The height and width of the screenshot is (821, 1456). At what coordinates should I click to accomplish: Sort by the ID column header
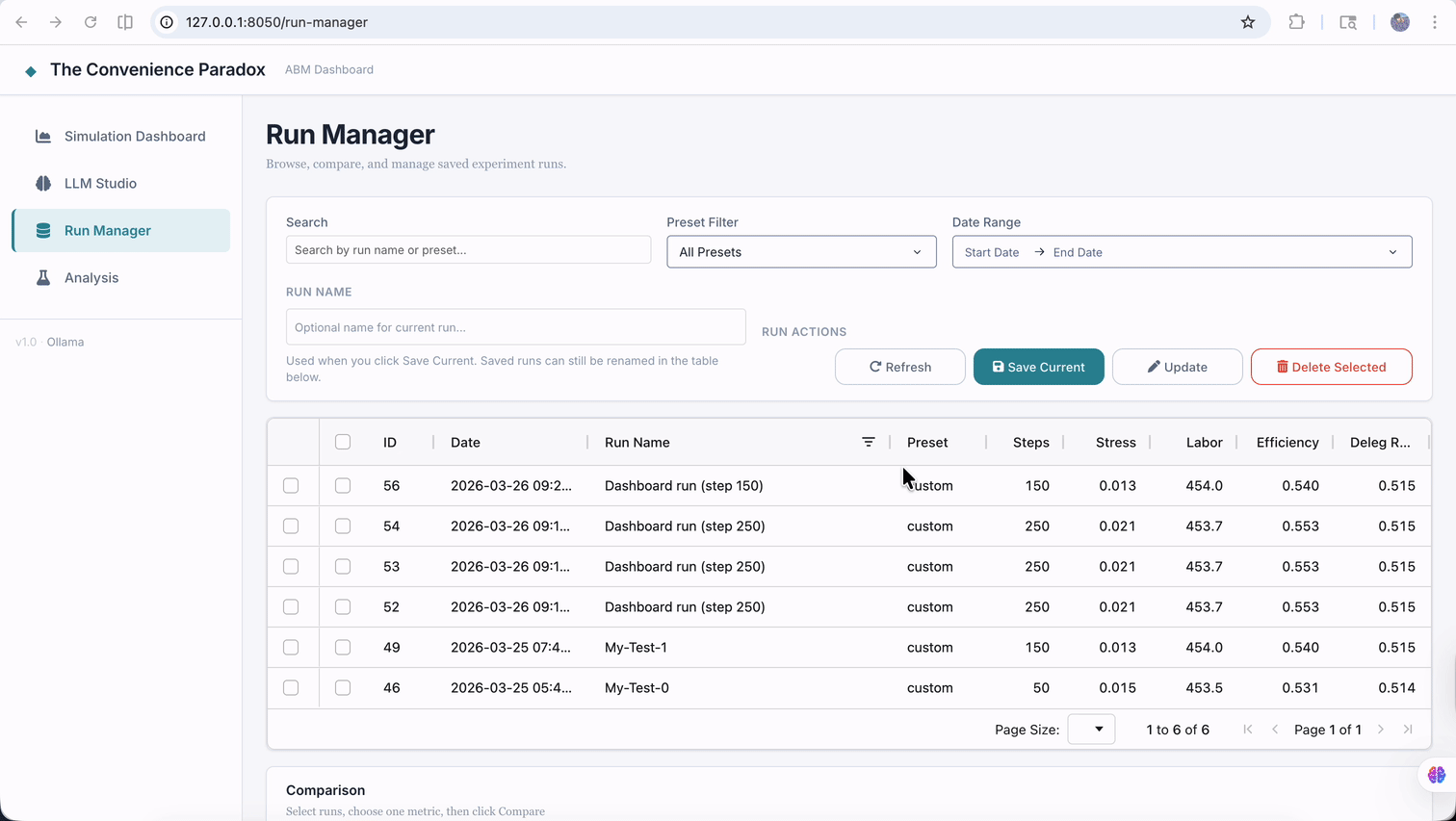[390, 443]
